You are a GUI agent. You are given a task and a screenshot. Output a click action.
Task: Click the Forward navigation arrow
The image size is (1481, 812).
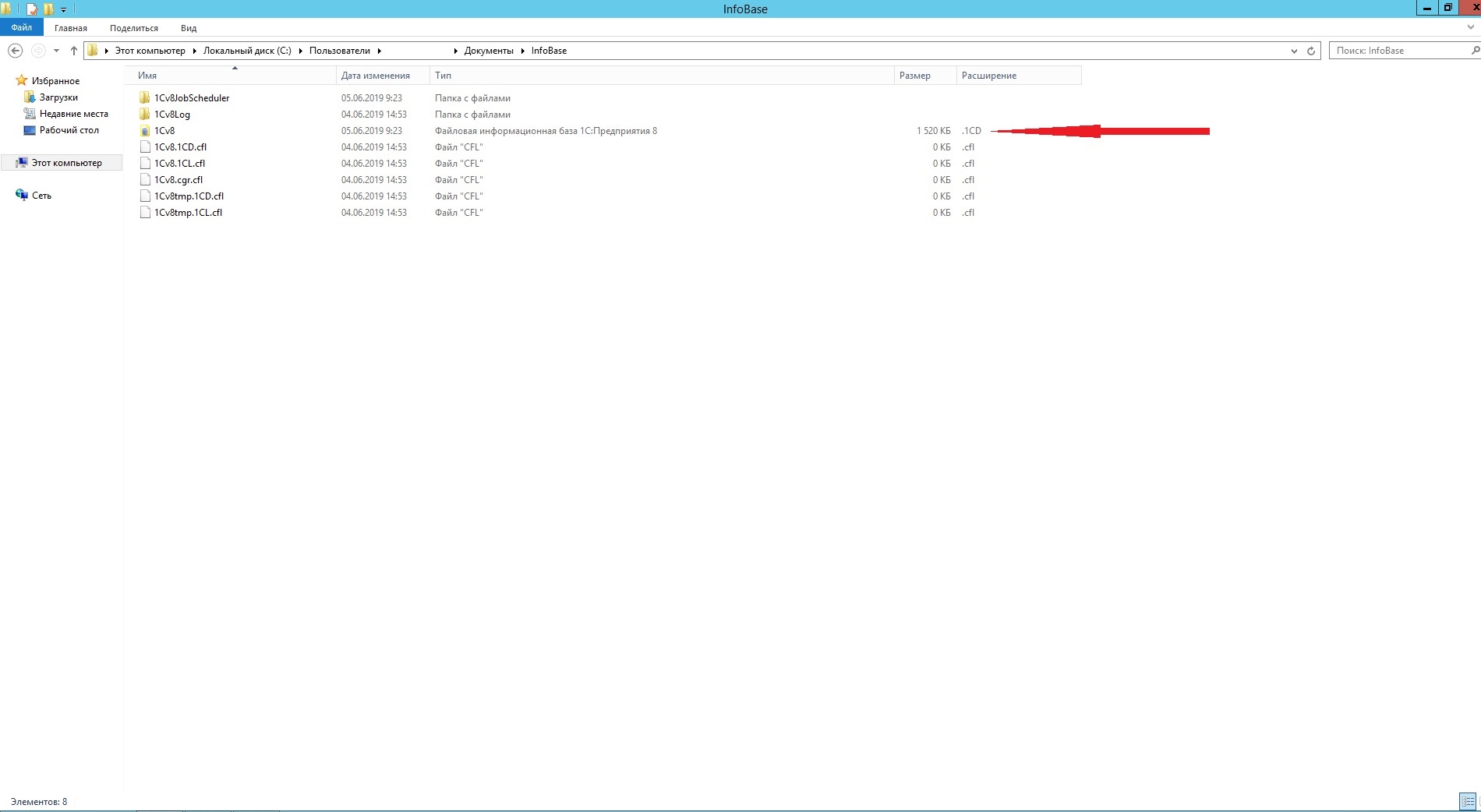click(37, 51)
